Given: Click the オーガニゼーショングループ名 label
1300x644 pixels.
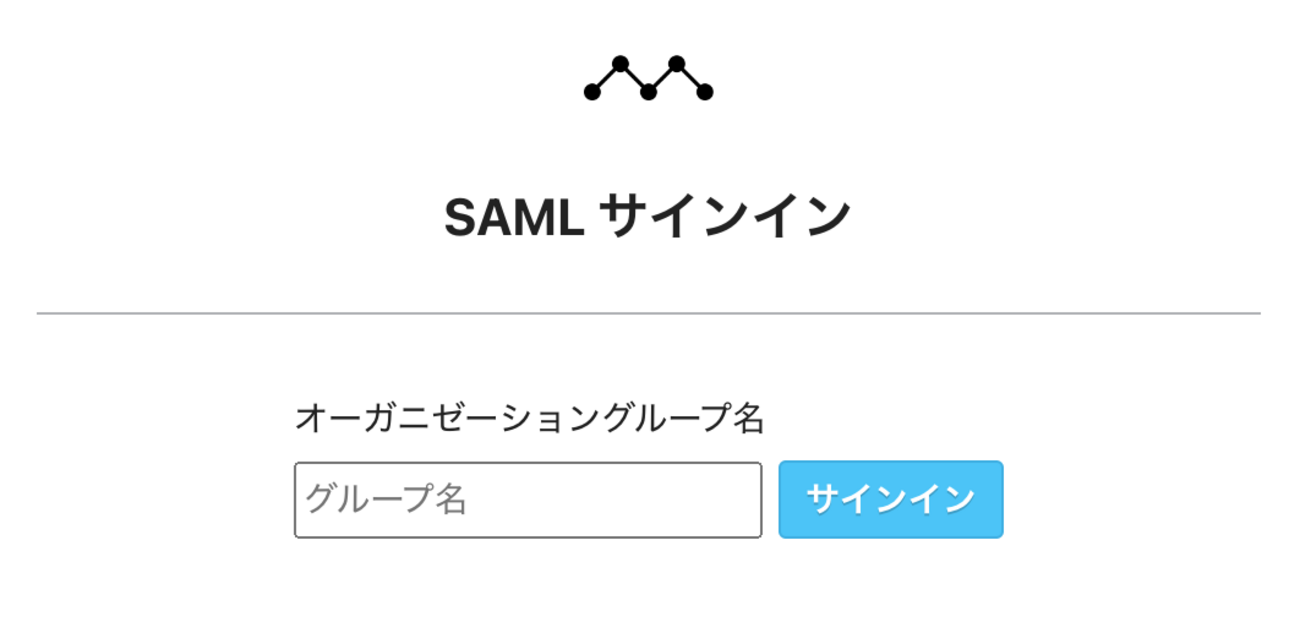Looking at the screenshot, I should (x=529, y=418).
